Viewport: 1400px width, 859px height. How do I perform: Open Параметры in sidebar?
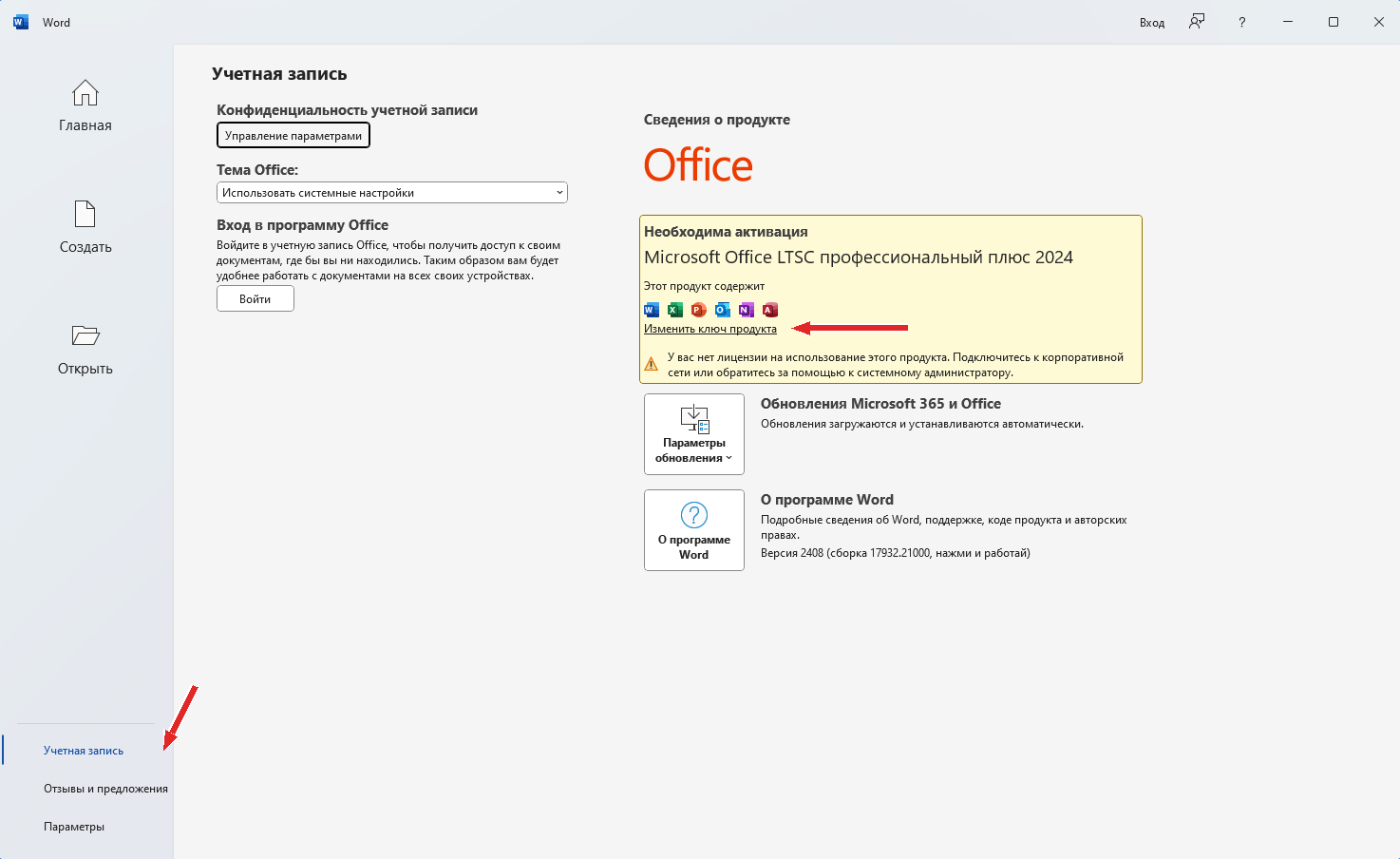coord(74,827)
